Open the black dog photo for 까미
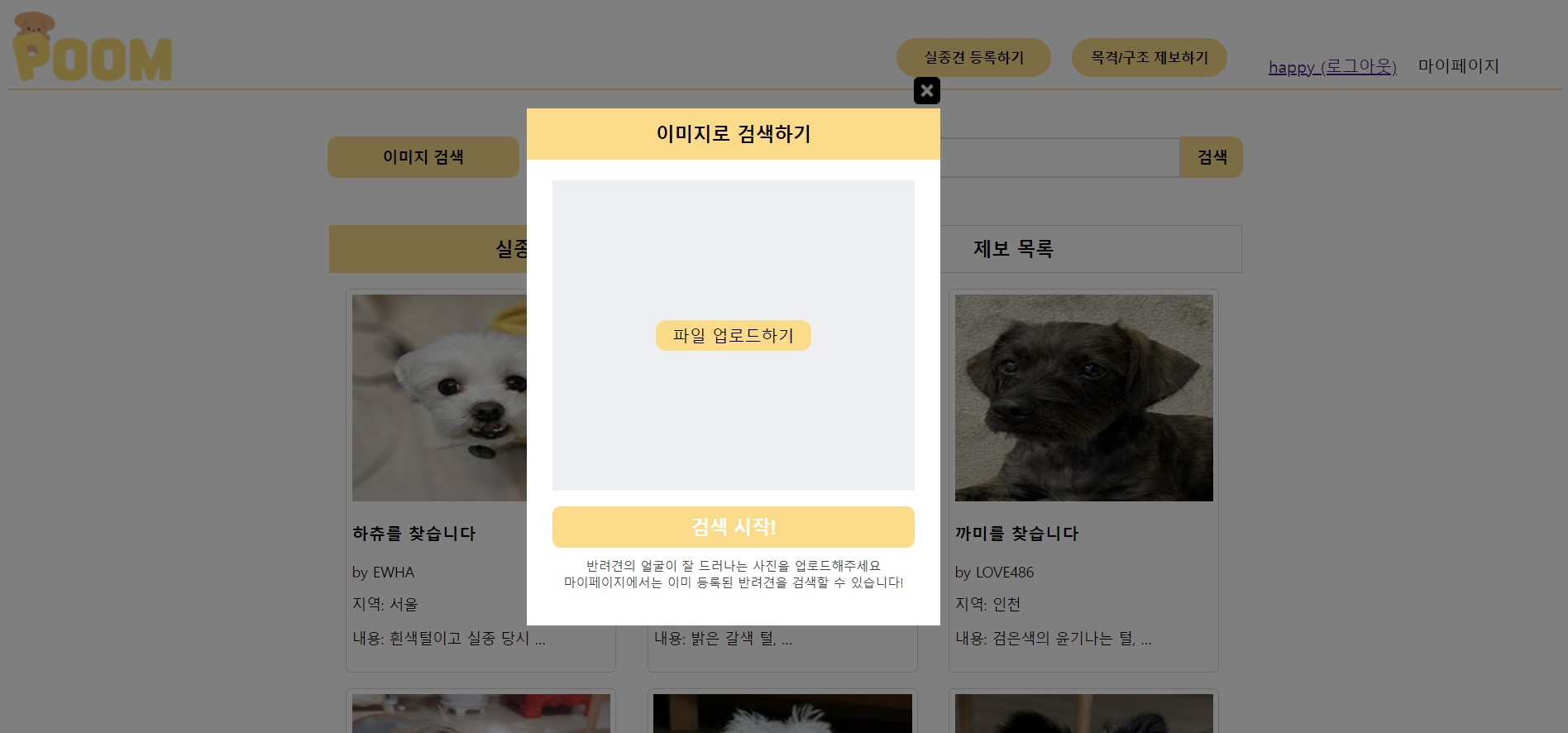The image size is (1568, 733). (x=1083, y=398)
